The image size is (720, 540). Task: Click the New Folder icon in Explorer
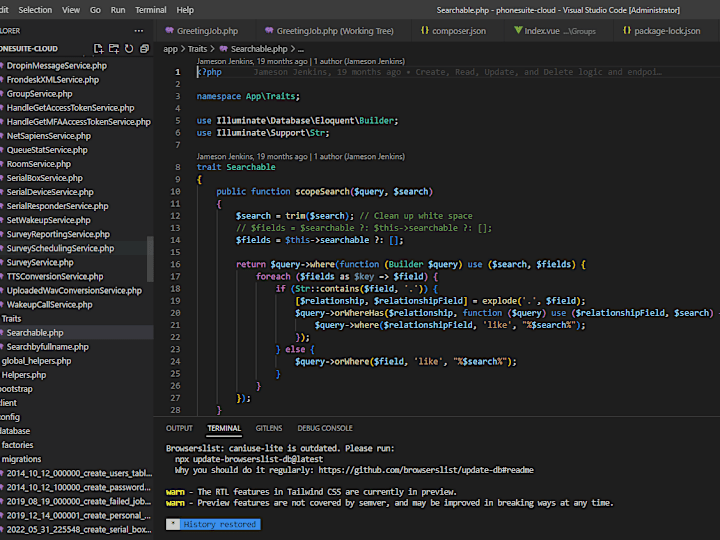[x=113, y=48]
